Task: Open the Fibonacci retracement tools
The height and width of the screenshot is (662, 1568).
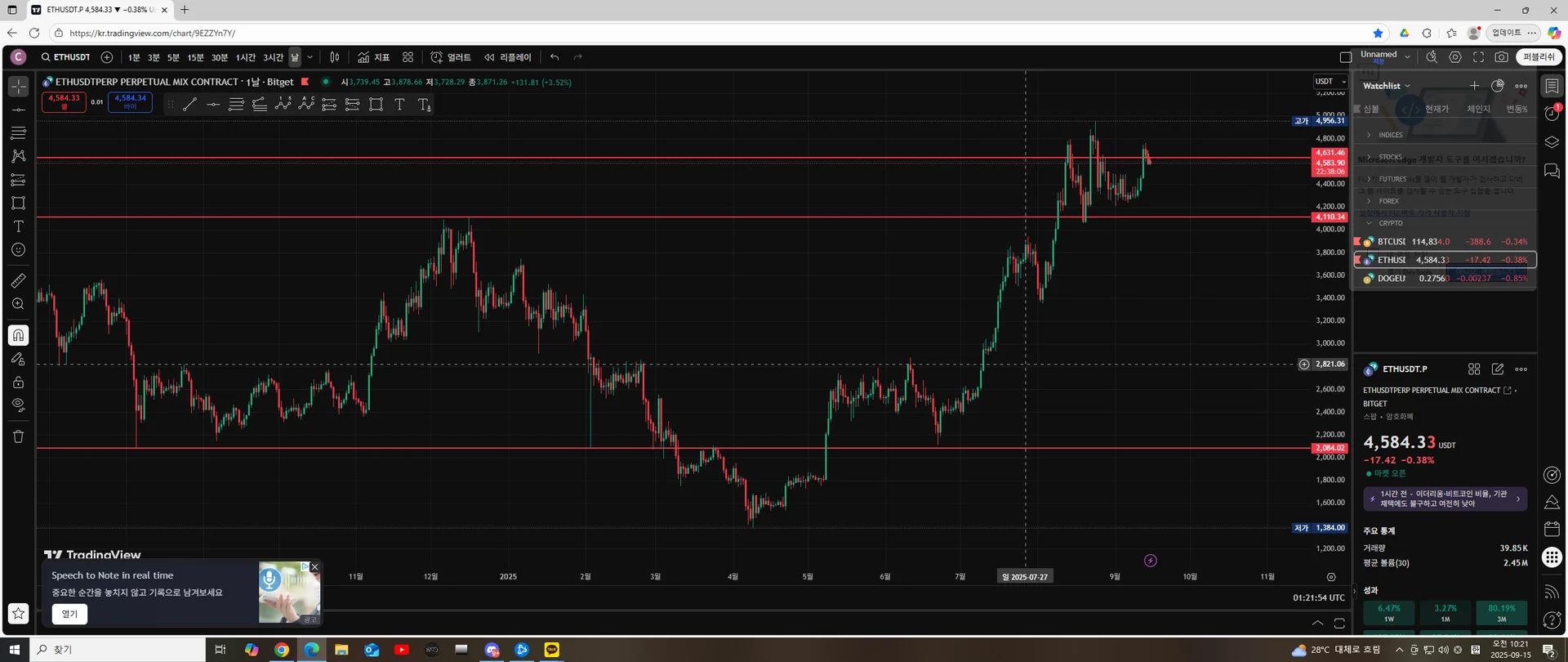Action: tap(18, 132)
